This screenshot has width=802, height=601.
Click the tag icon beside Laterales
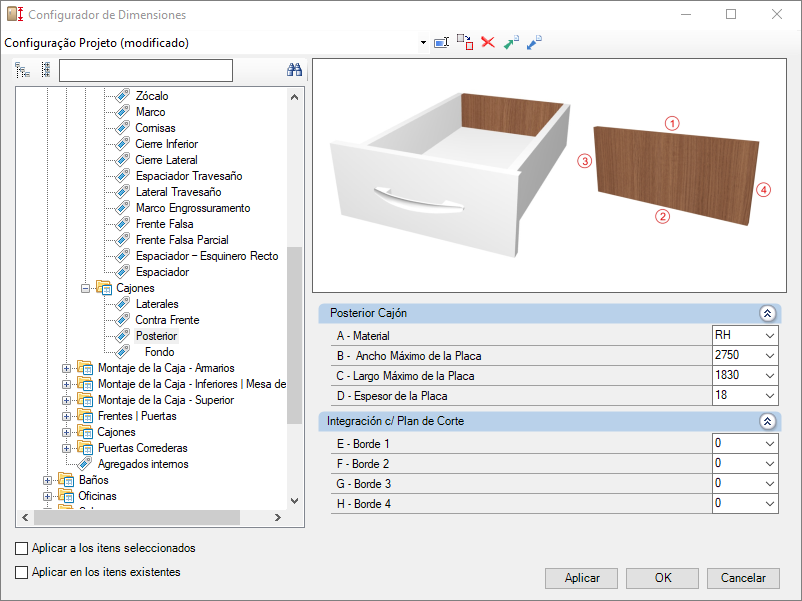(x=122, y=304)
